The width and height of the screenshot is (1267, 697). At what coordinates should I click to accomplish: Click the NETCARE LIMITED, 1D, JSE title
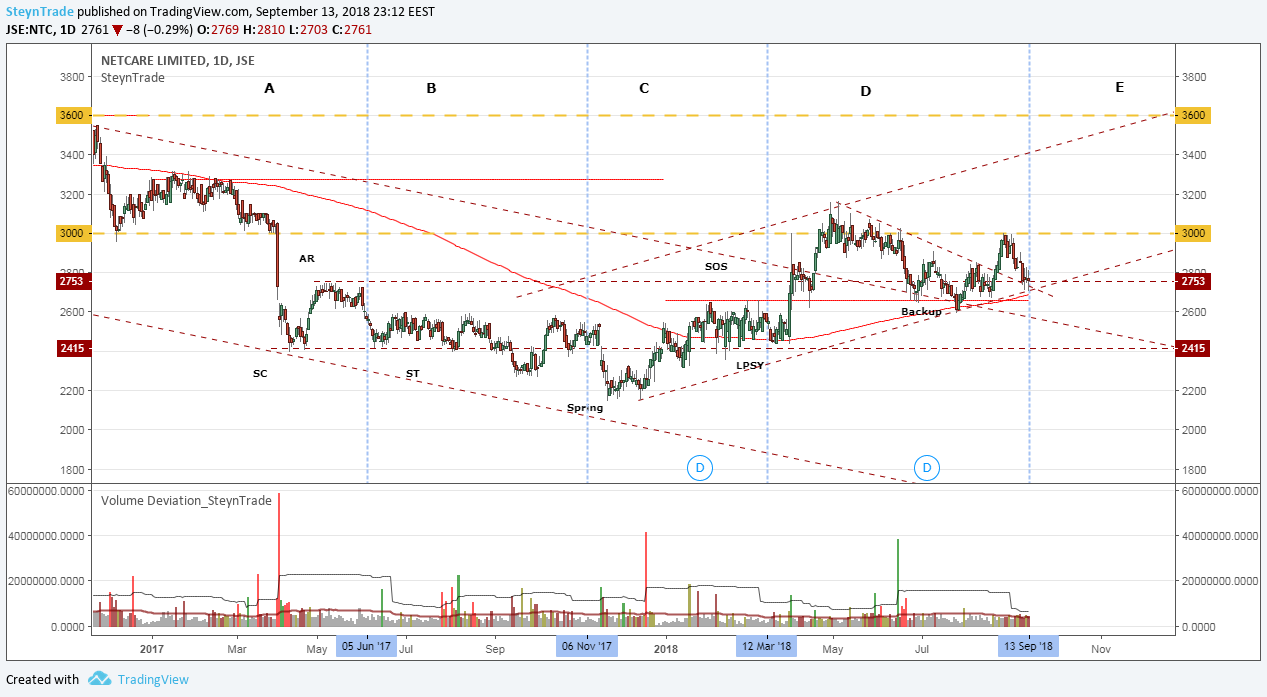(178, 60)
